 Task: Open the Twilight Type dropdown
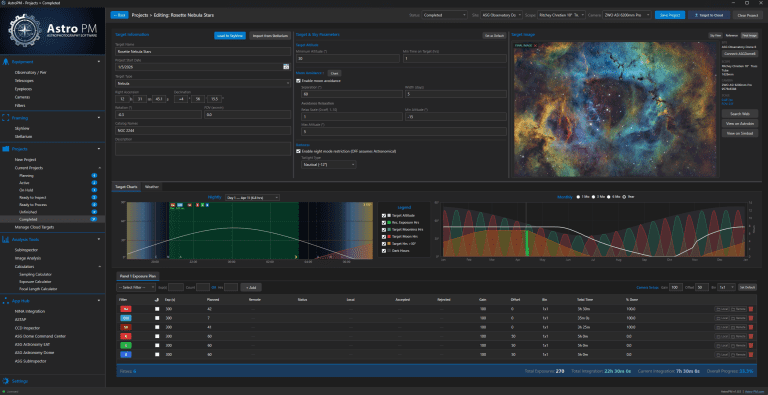point(329,165)
